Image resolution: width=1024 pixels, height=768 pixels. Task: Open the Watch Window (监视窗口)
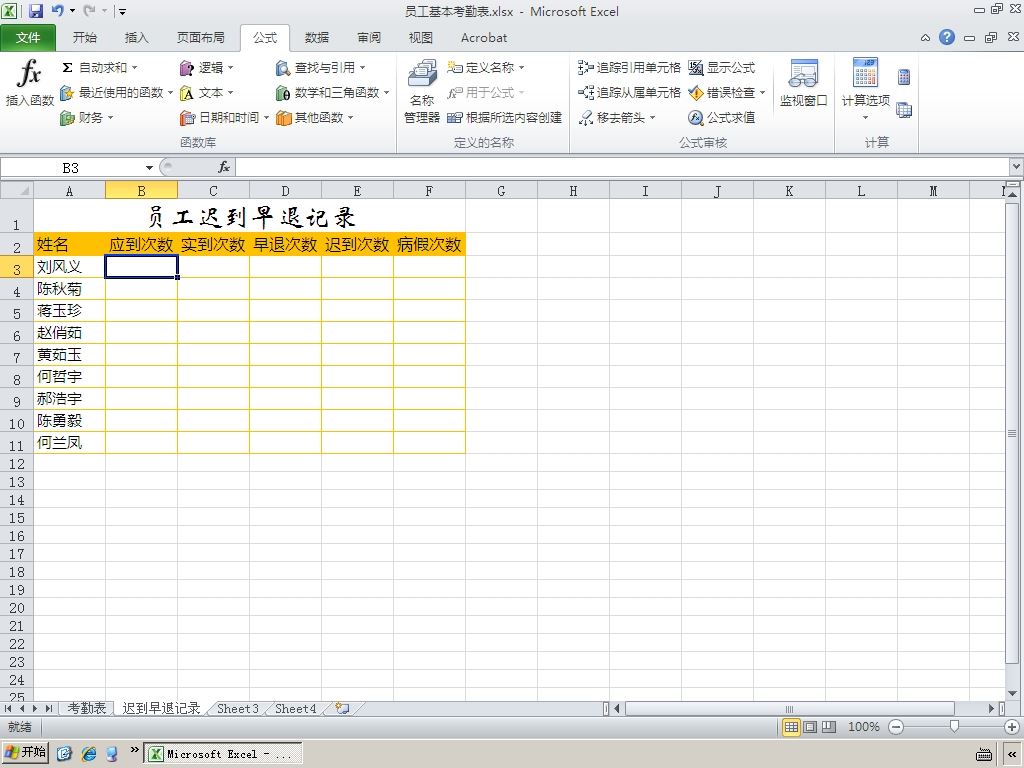[x=803, y=83]
